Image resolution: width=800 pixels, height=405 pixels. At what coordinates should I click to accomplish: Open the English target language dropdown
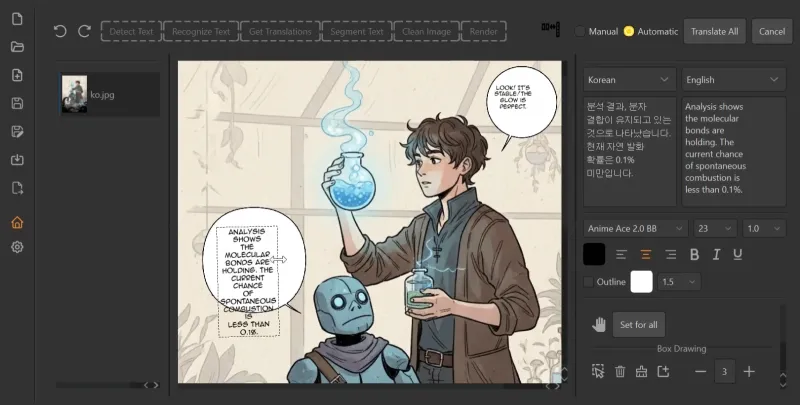pyautogui.click(x=734, y=80)
